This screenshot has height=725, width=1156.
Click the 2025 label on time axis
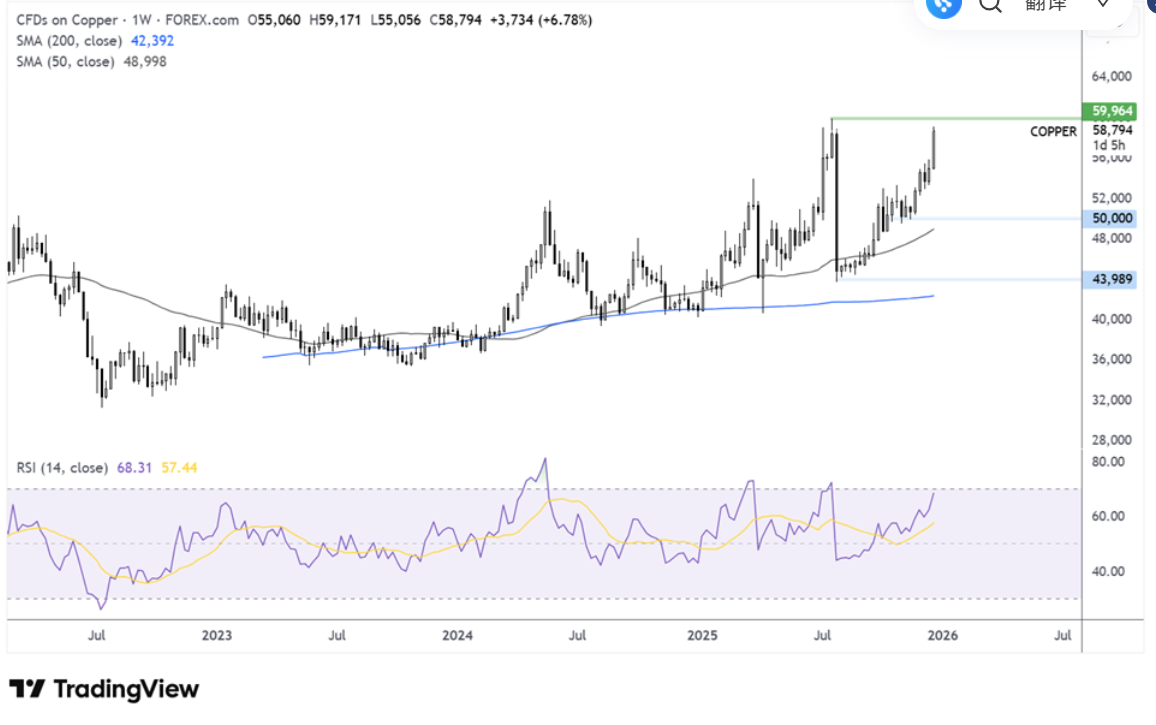[702, 635]
